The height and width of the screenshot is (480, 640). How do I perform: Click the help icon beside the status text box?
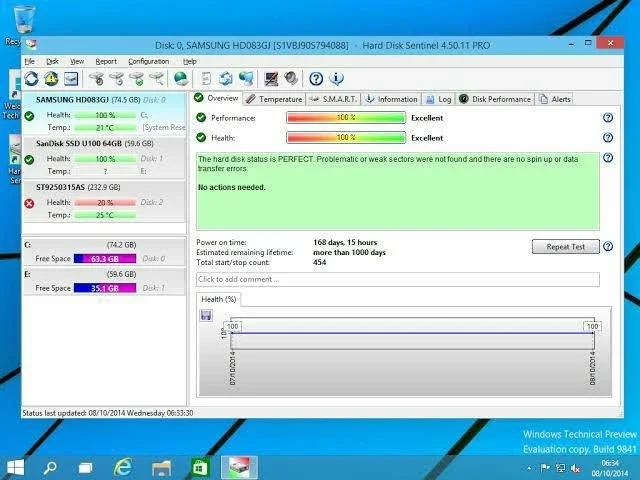click(x=608, y=158)
